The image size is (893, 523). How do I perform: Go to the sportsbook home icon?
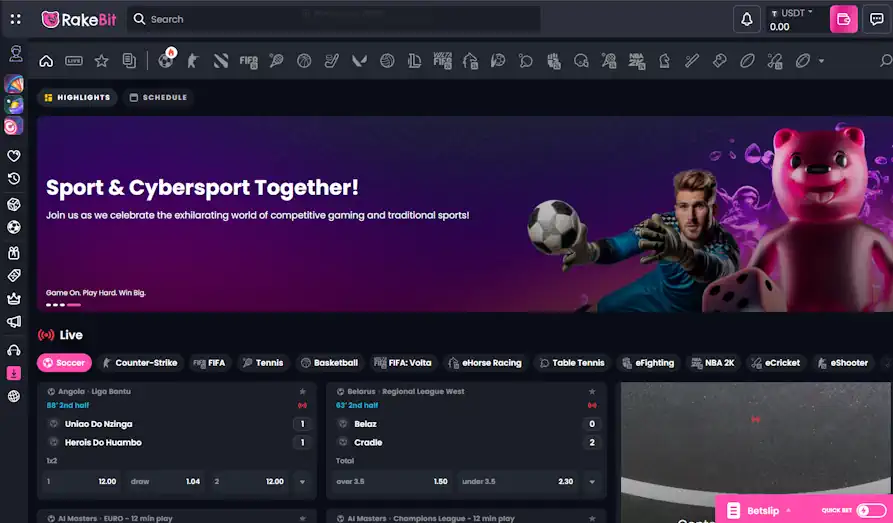[46, 61]
